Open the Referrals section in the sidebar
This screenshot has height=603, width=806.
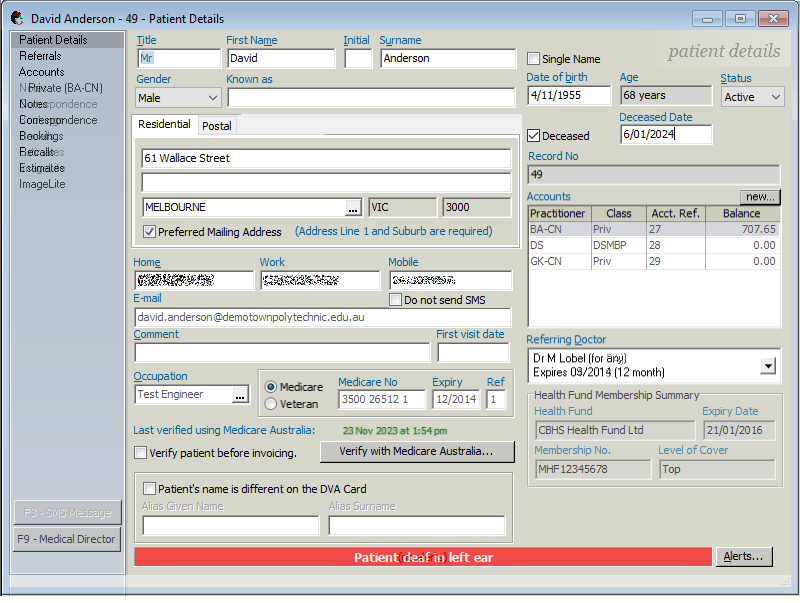click(x=40, y=55)
